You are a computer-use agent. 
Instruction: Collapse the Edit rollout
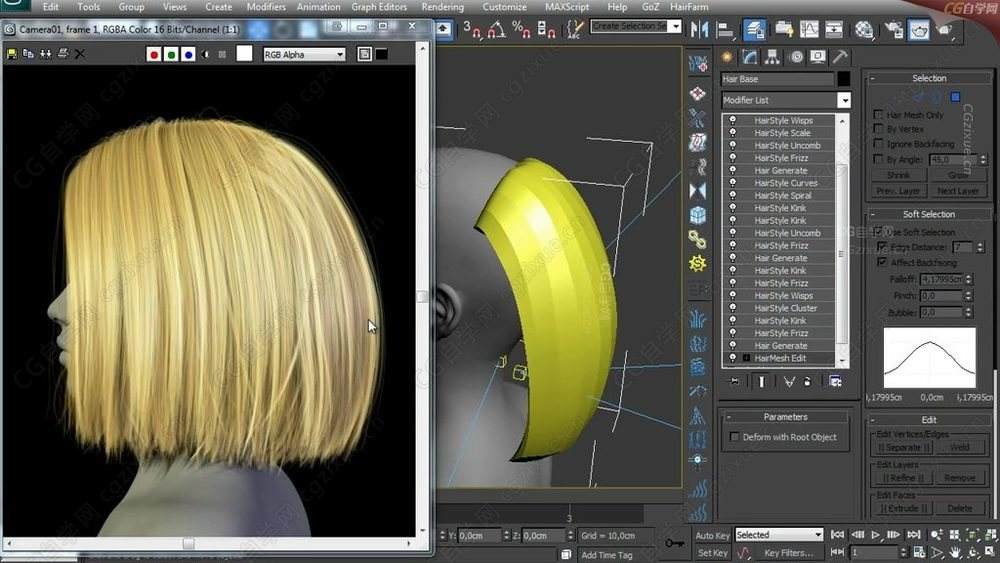point(872,420)
